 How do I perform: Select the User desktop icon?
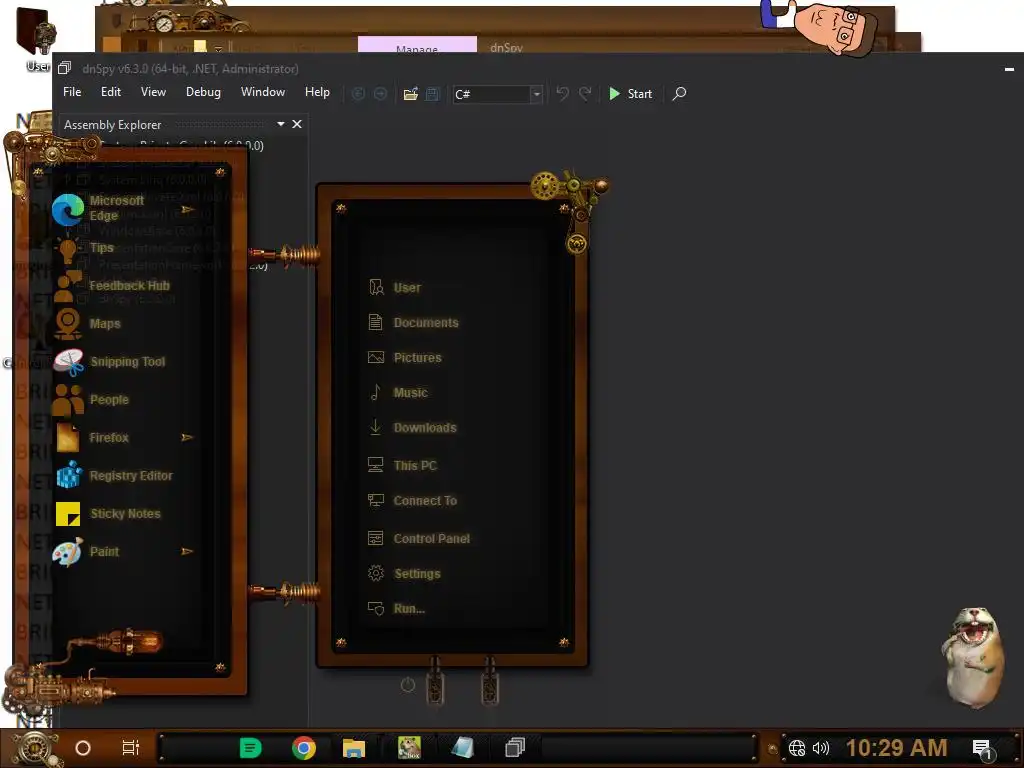[37, 40]
